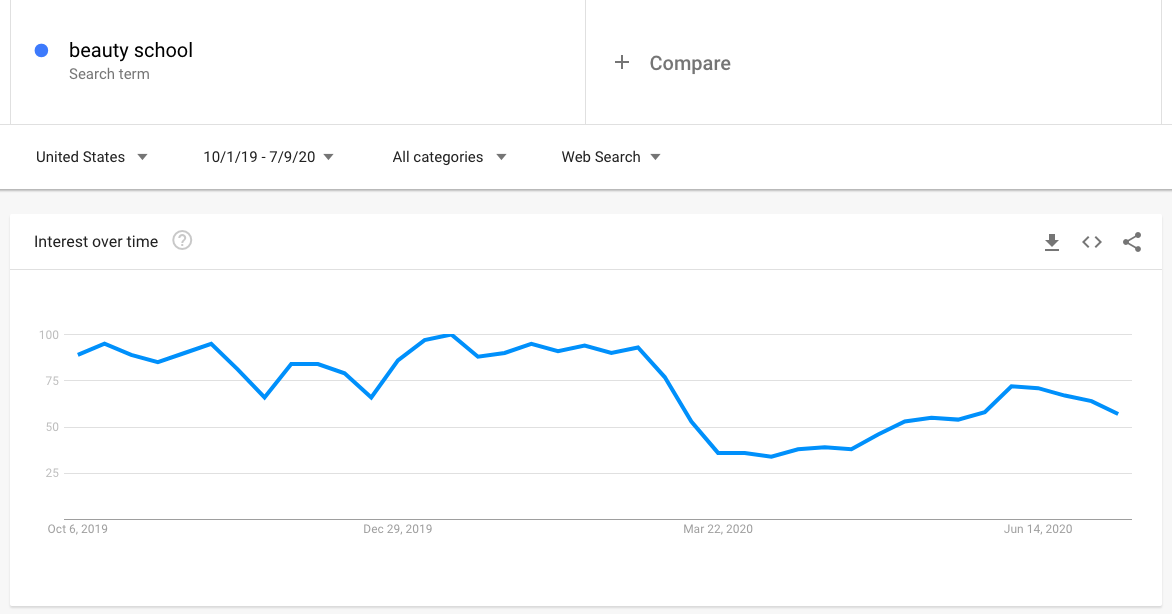Click the 50 value on the y-axis
This screenshot has height=614, width=1172.
click(x=52, y=427)
